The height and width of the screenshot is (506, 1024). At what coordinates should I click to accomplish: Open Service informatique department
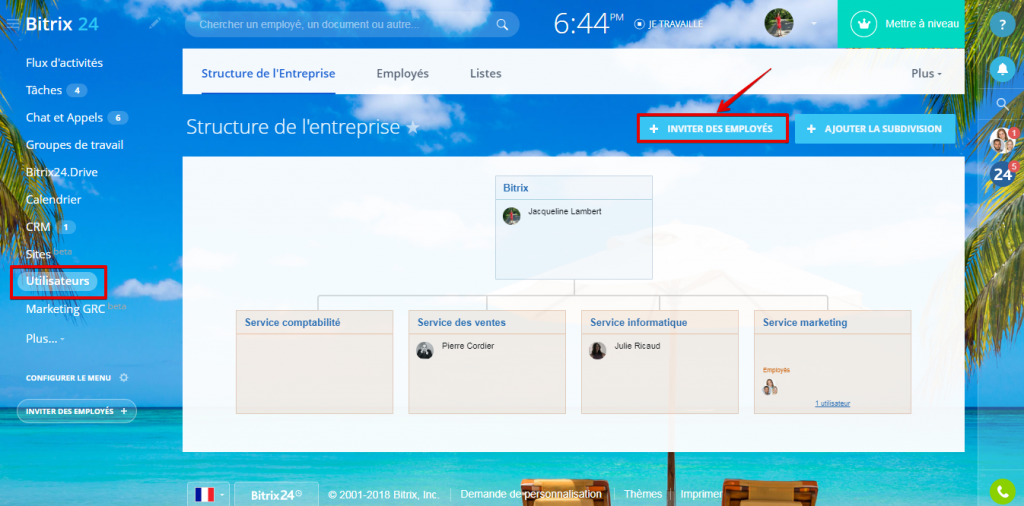click(x=639, y=323)
